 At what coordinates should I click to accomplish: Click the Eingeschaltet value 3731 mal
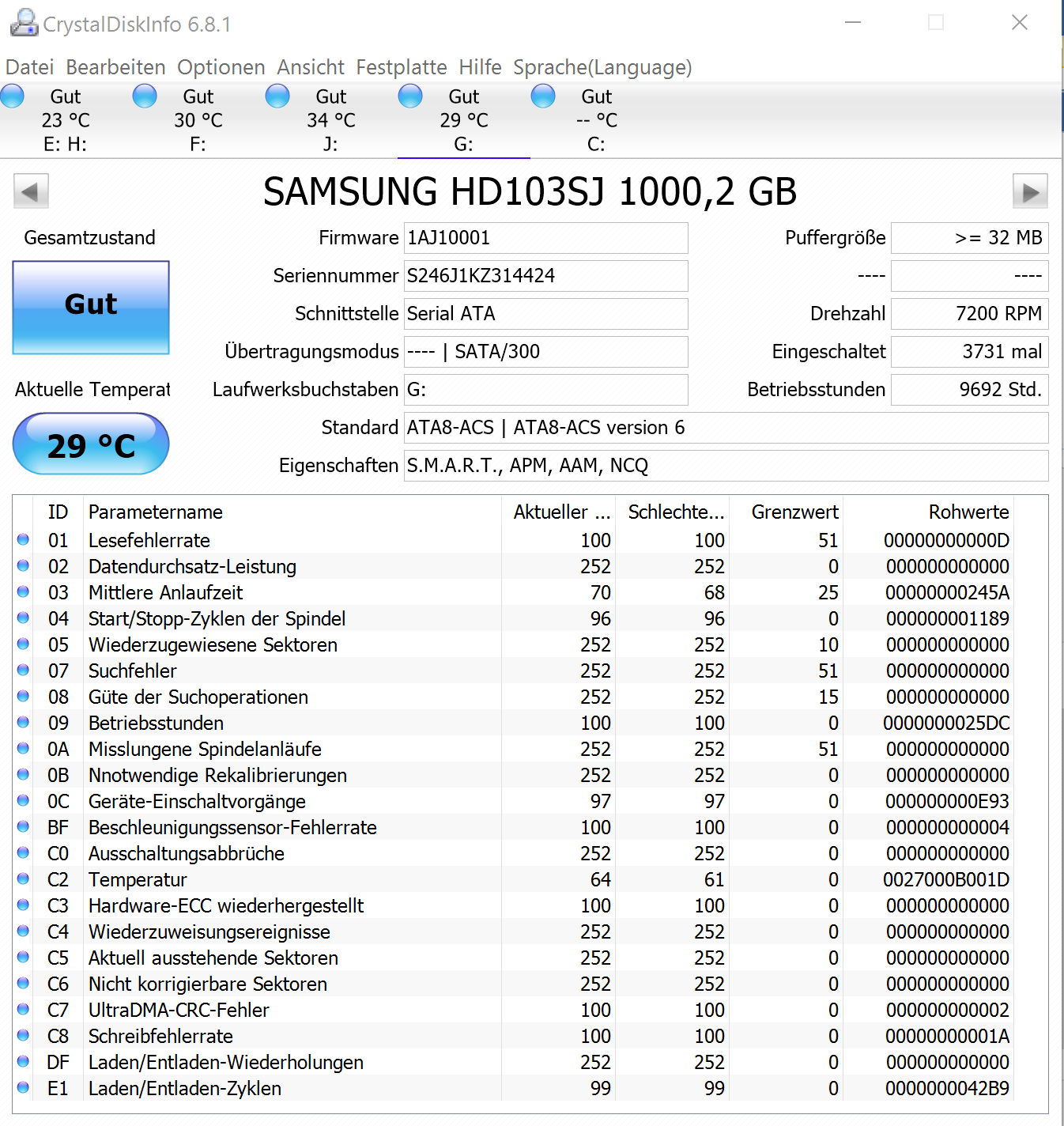pyautogui.click(x=969, y=352)
